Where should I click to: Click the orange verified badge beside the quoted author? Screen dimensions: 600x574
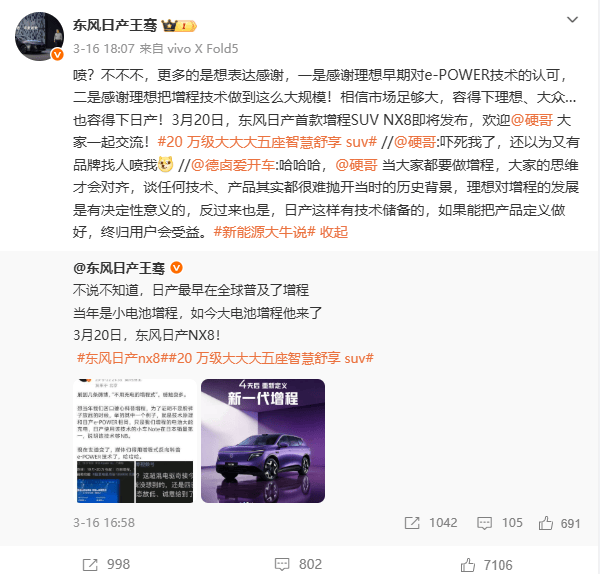(x=176, y=267)
